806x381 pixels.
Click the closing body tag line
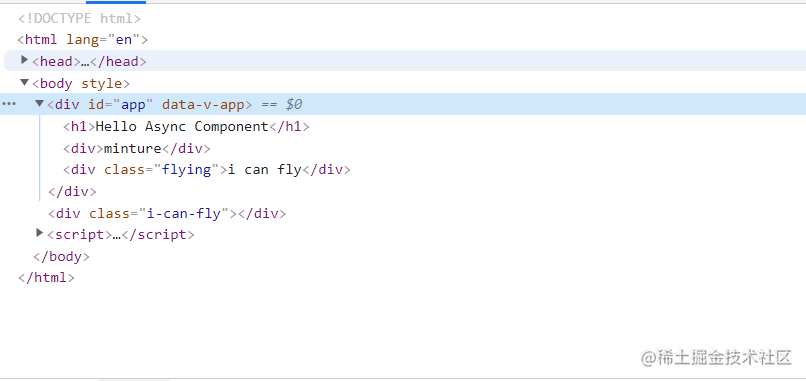61,257
